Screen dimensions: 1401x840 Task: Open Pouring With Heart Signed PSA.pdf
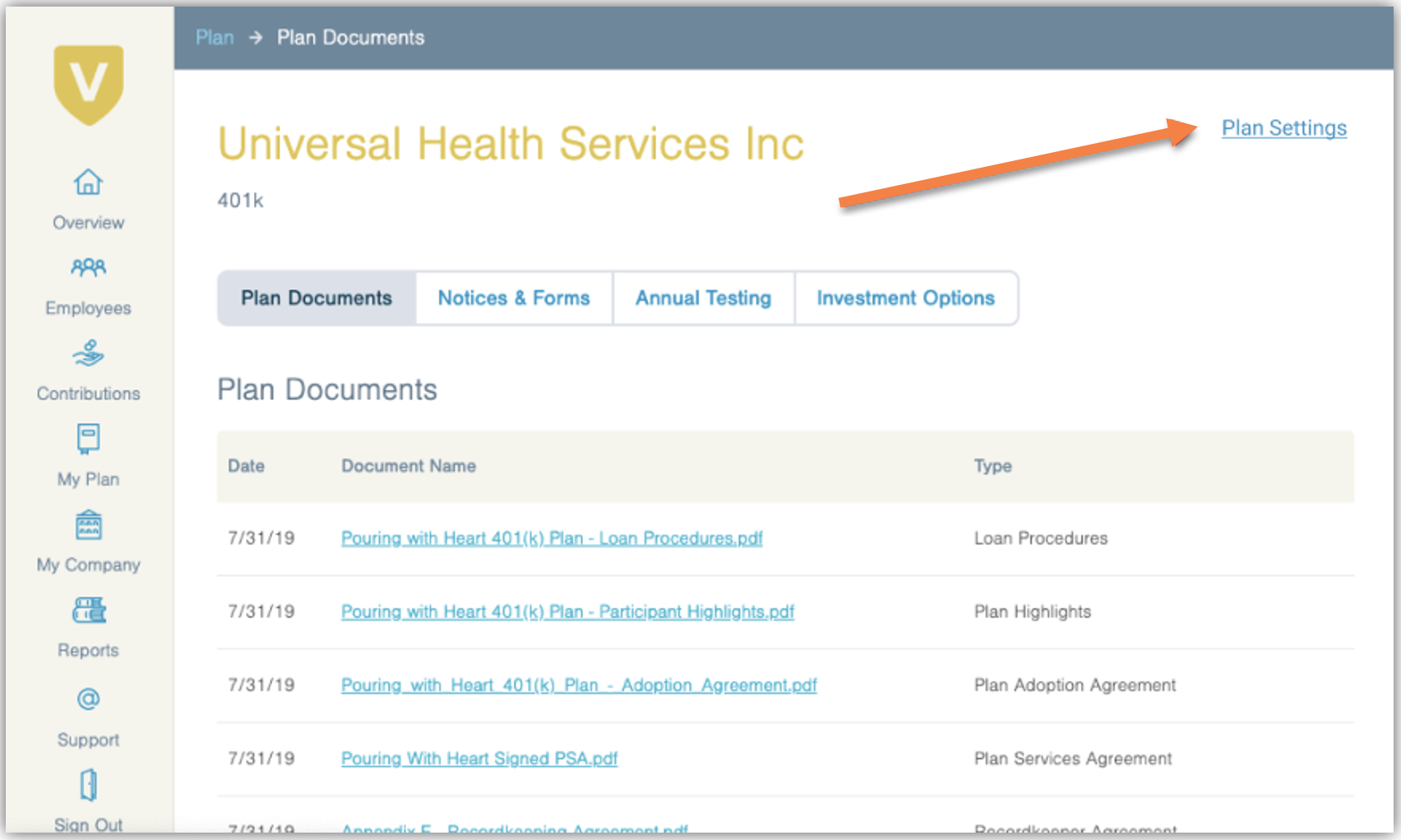[x=479, y=759]
